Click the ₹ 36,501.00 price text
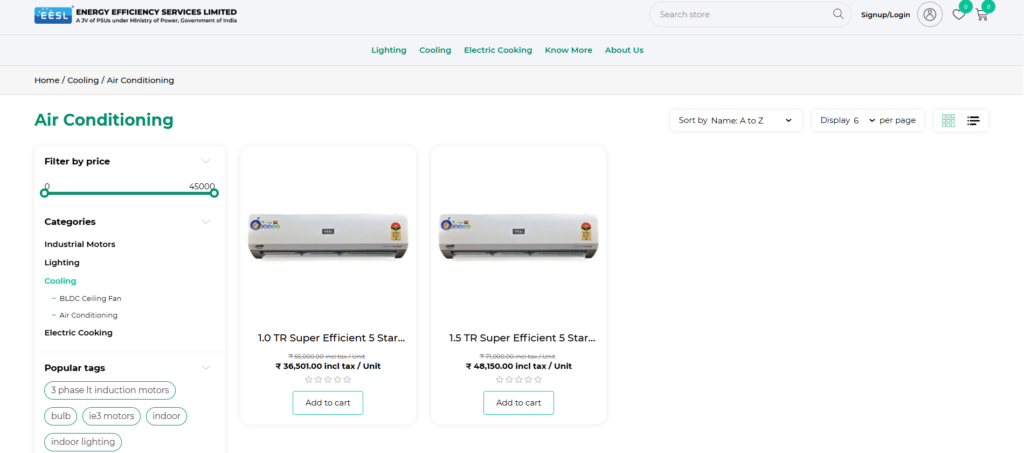This screenshot has width=1024, height=453. [x=328, y=366]
